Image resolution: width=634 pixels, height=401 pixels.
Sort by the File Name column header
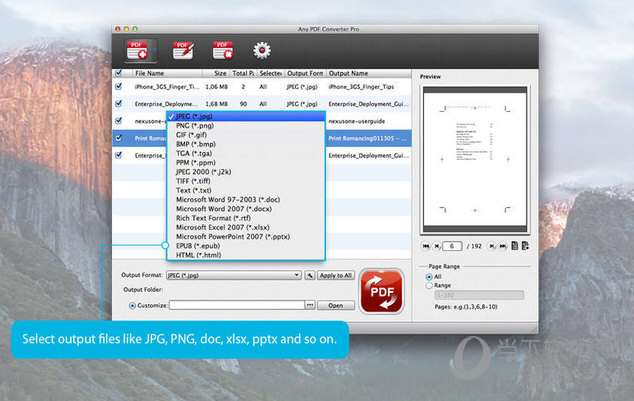(167, 73)
